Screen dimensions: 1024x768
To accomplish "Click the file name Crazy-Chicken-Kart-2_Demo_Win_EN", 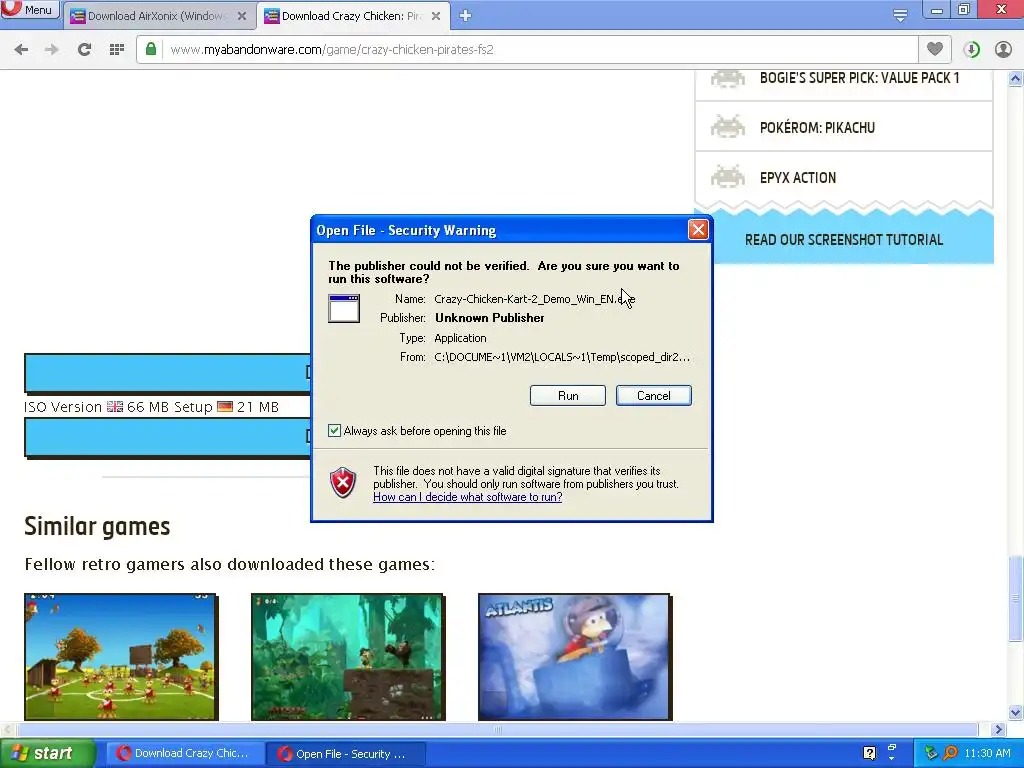I will tap(534, 299).
